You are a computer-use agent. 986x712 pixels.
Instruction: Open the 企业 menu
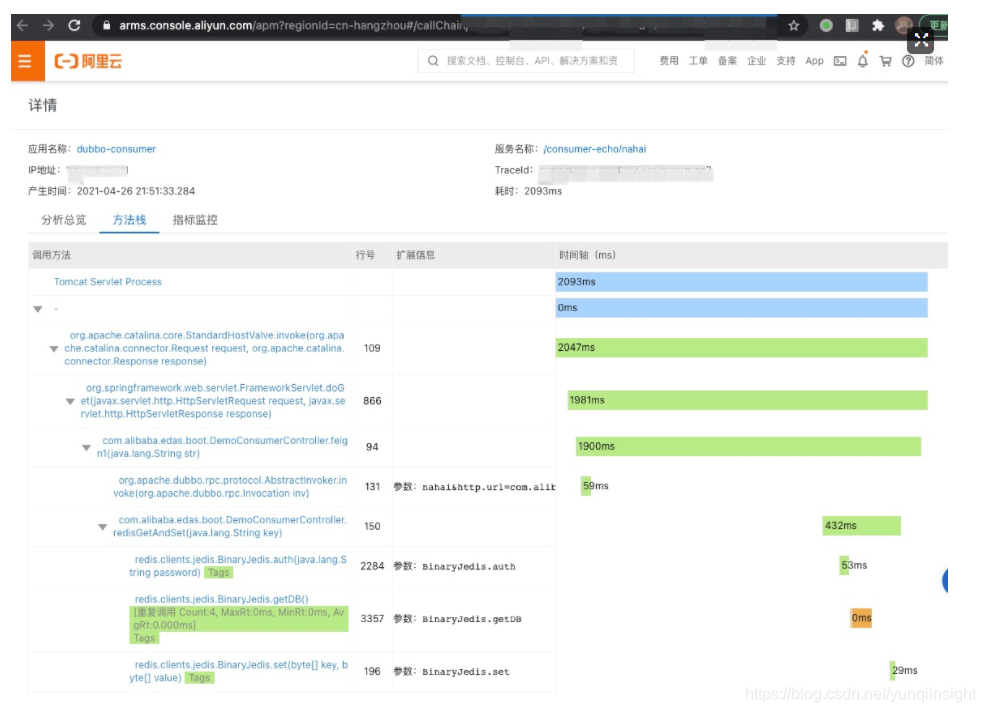[x=756, y=61]
